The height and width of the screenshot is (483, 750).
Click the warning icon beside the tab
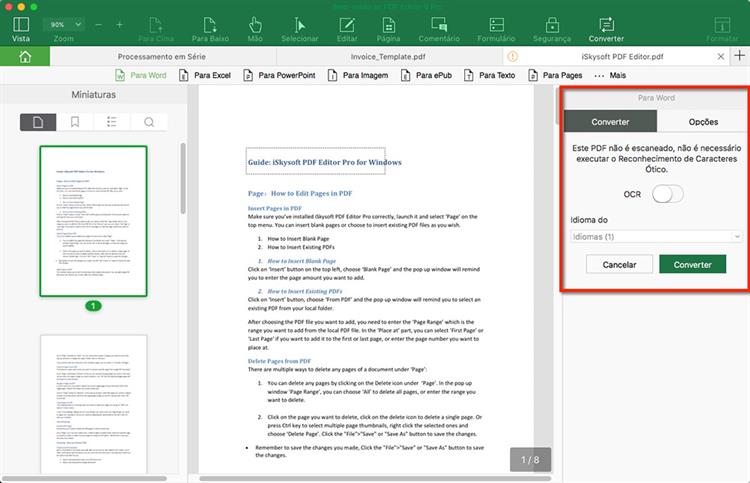coord(512,56)
